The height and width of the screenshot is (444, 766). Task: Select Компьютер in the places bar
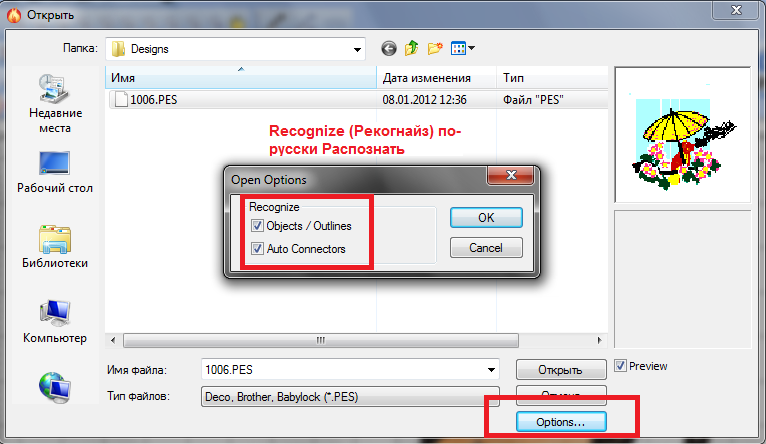tap(55, 322)
